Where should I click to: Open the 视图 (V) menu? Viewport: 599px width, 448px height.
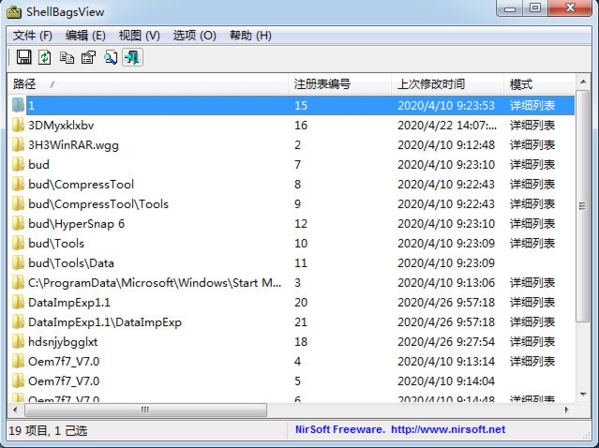pyautogui.click(x=139, y=36)
